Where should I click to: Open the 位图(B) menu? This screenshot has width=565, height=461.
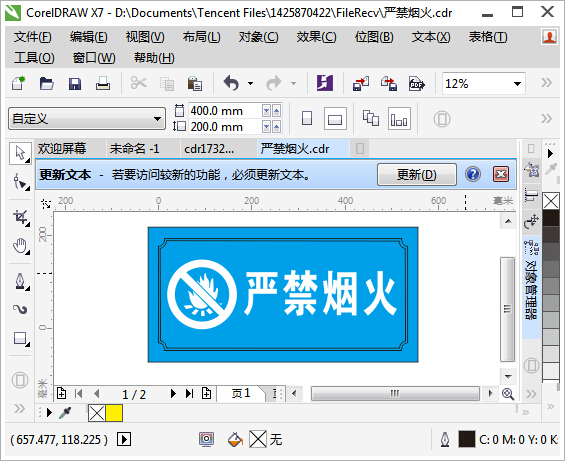(x=374, y=37)
